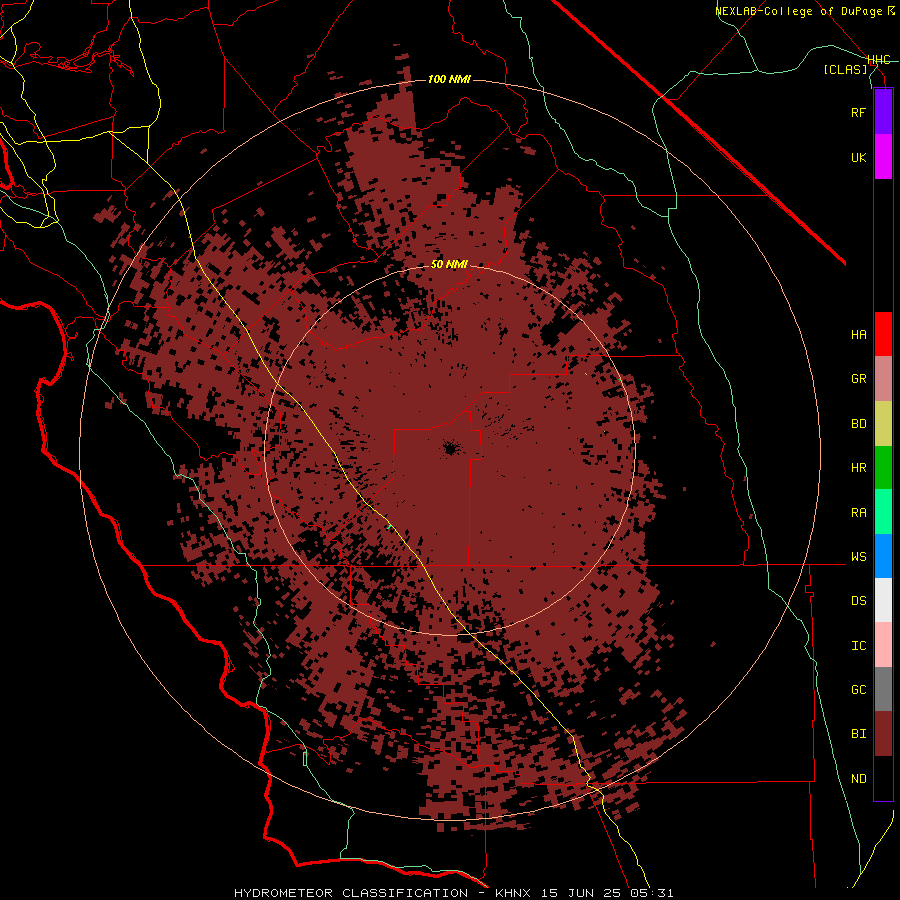Click the BD yellow legend swatch
The image size is (900, 900).
click(x=883, y=424)
